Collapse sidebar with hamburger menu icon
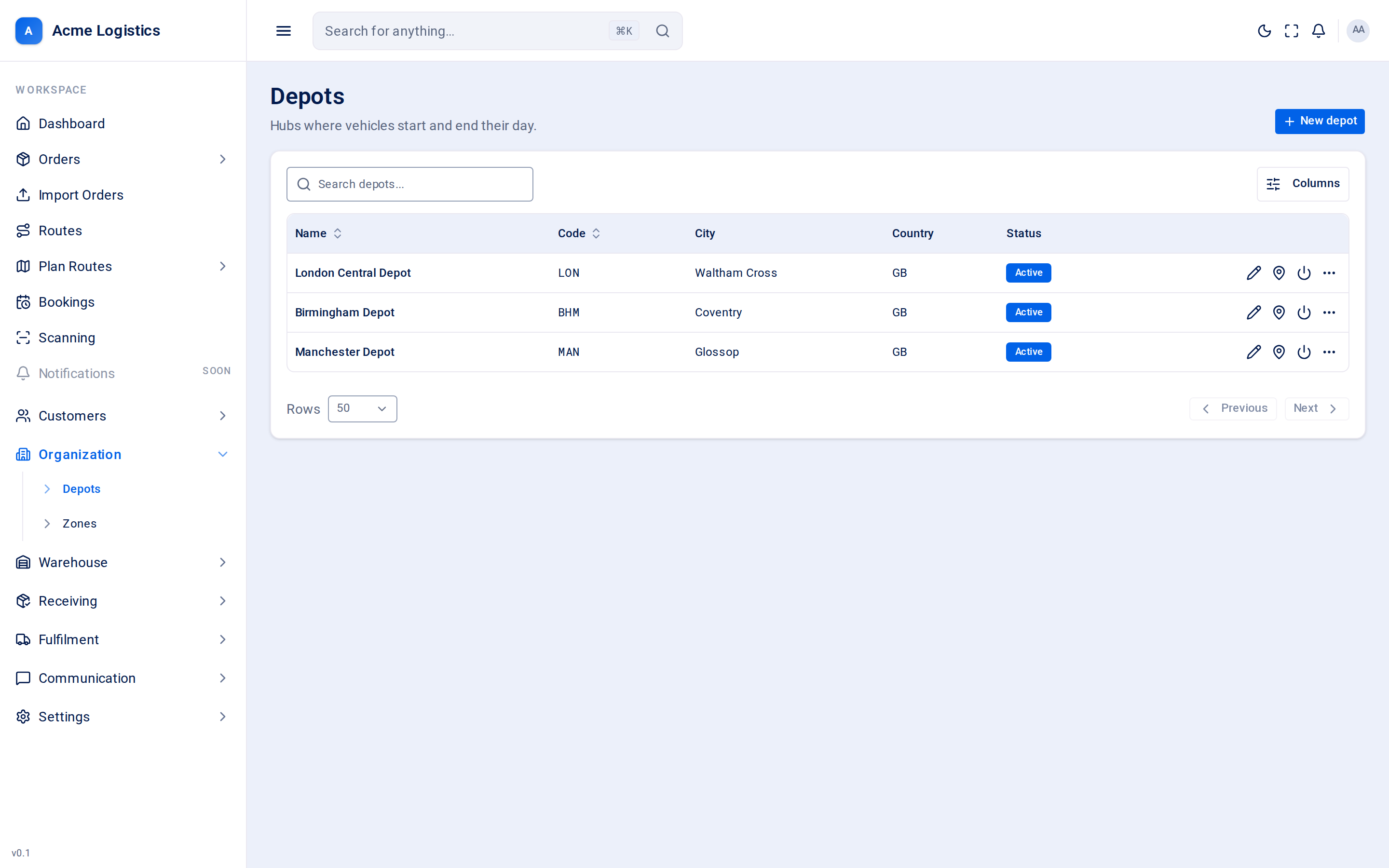 [284, 31]
